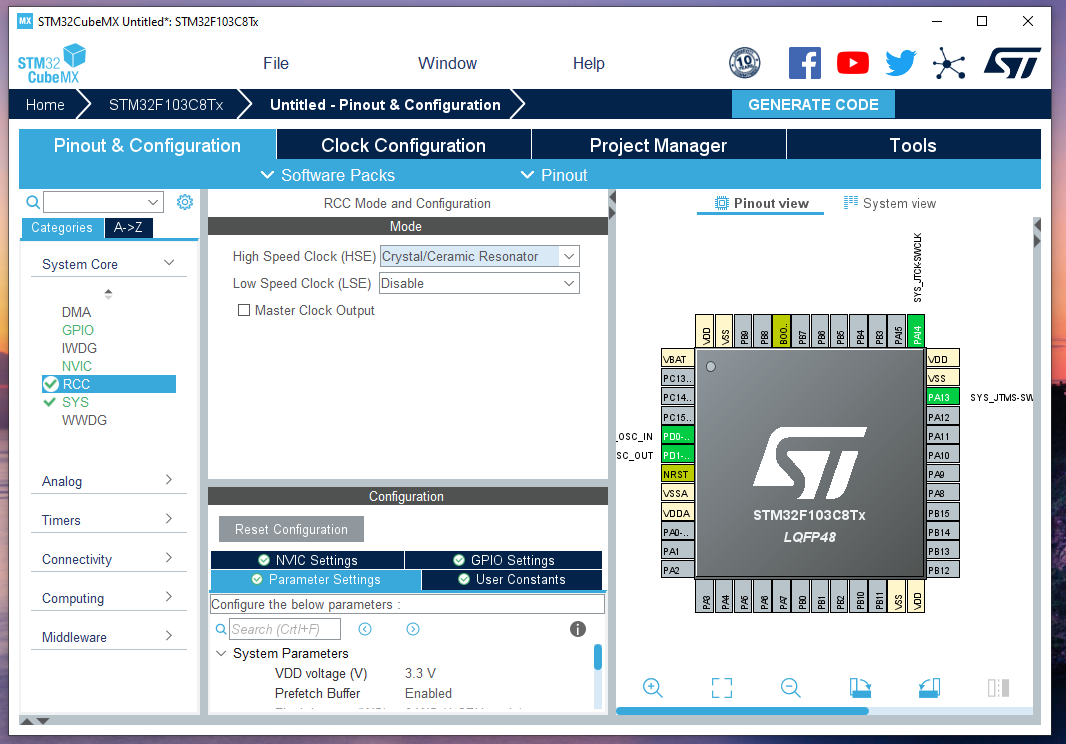Open the File menu
Screen dimensions: 1066x744
click(276, 63)
